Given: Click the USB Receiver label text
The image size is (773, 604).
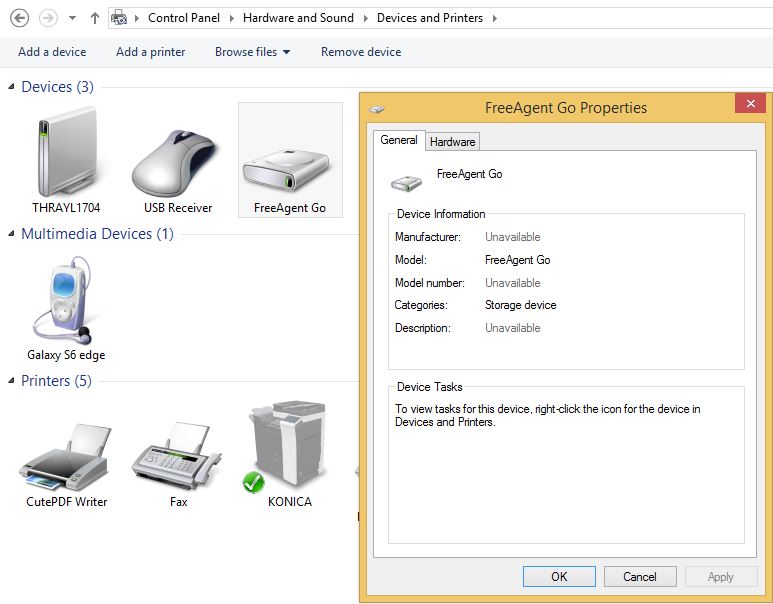Looking at the screenshot, I should 178,208.
